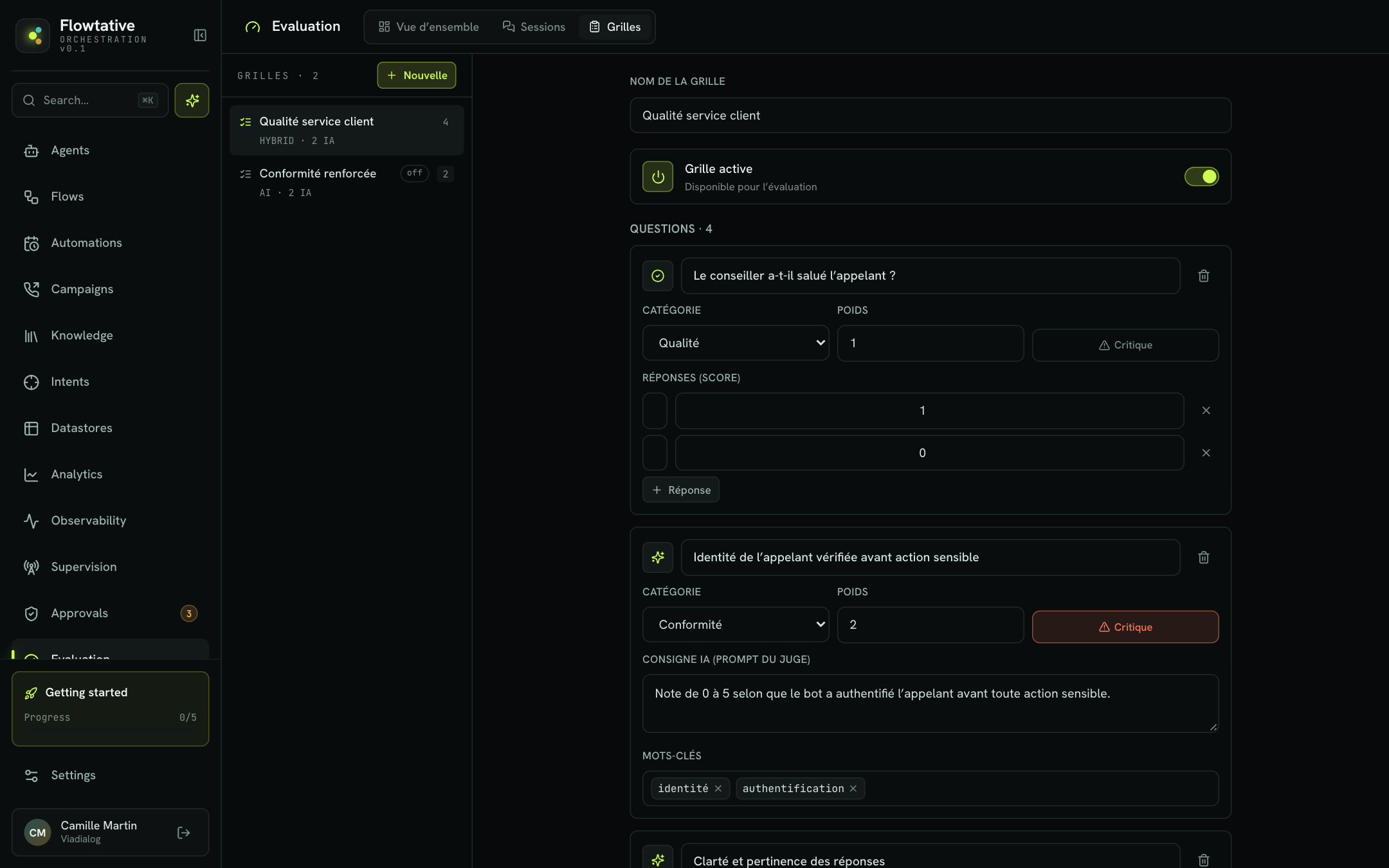
Task: Remove the response with score 1
Action: [x=1206, y=410]
